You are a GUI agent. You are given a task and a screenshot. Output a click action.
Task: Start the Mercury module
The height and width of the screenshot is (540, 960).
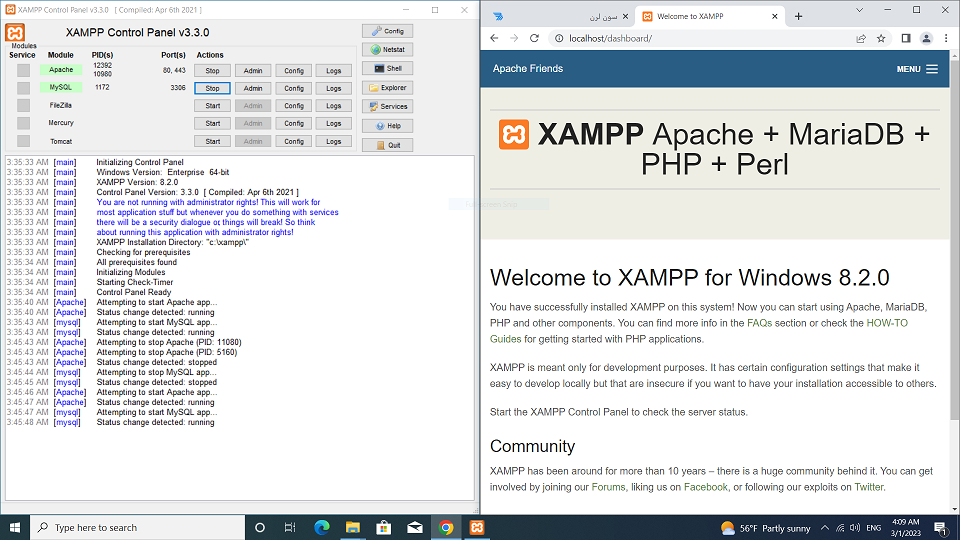pos(212,124)
